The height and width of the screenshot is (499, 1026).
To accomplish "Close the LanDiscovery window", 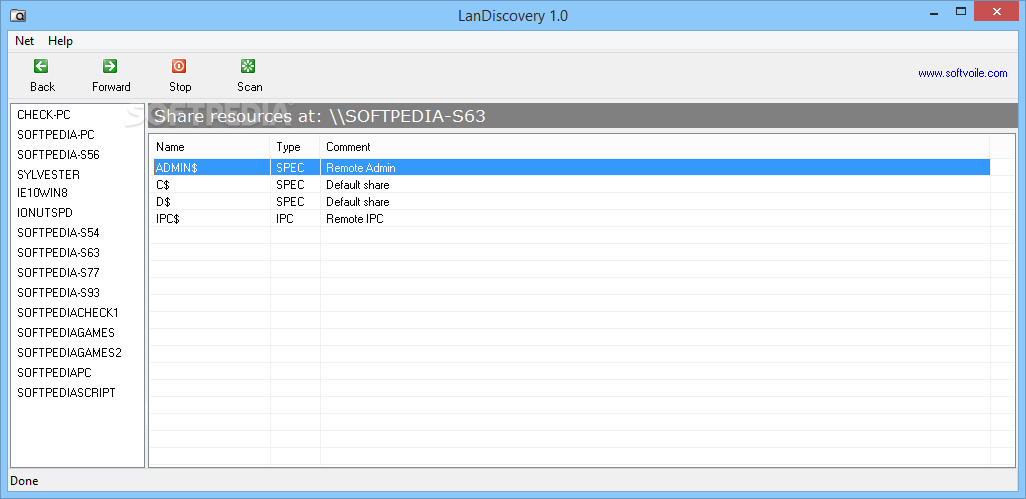I will tap(997, 11).
